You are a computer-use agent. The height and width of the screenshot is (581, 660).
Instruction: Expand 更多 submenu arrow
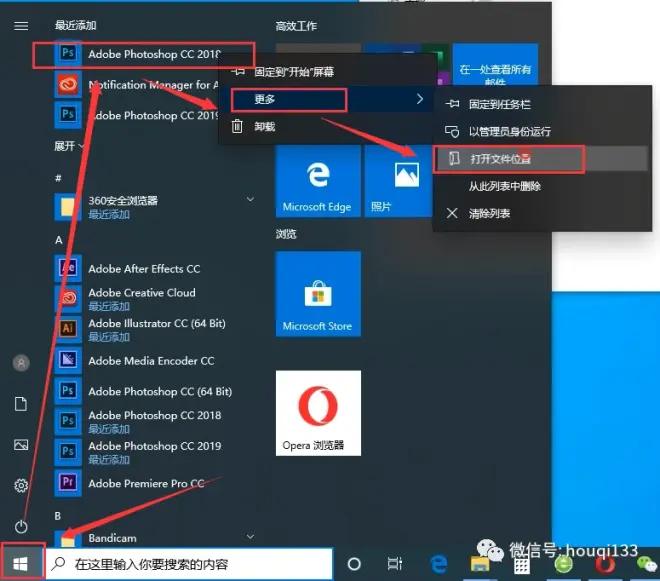click(419, 99)
